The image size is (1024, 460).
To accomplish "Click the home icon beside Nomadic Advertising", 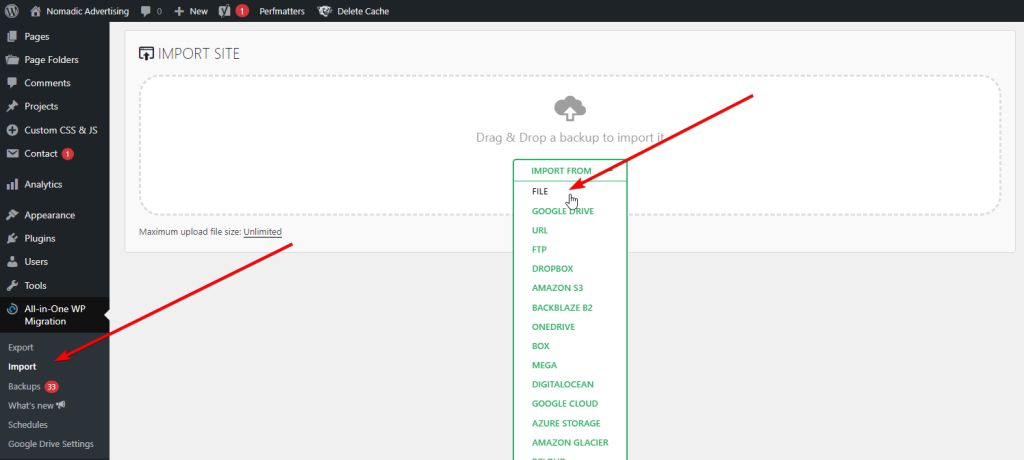I will 36,11.
